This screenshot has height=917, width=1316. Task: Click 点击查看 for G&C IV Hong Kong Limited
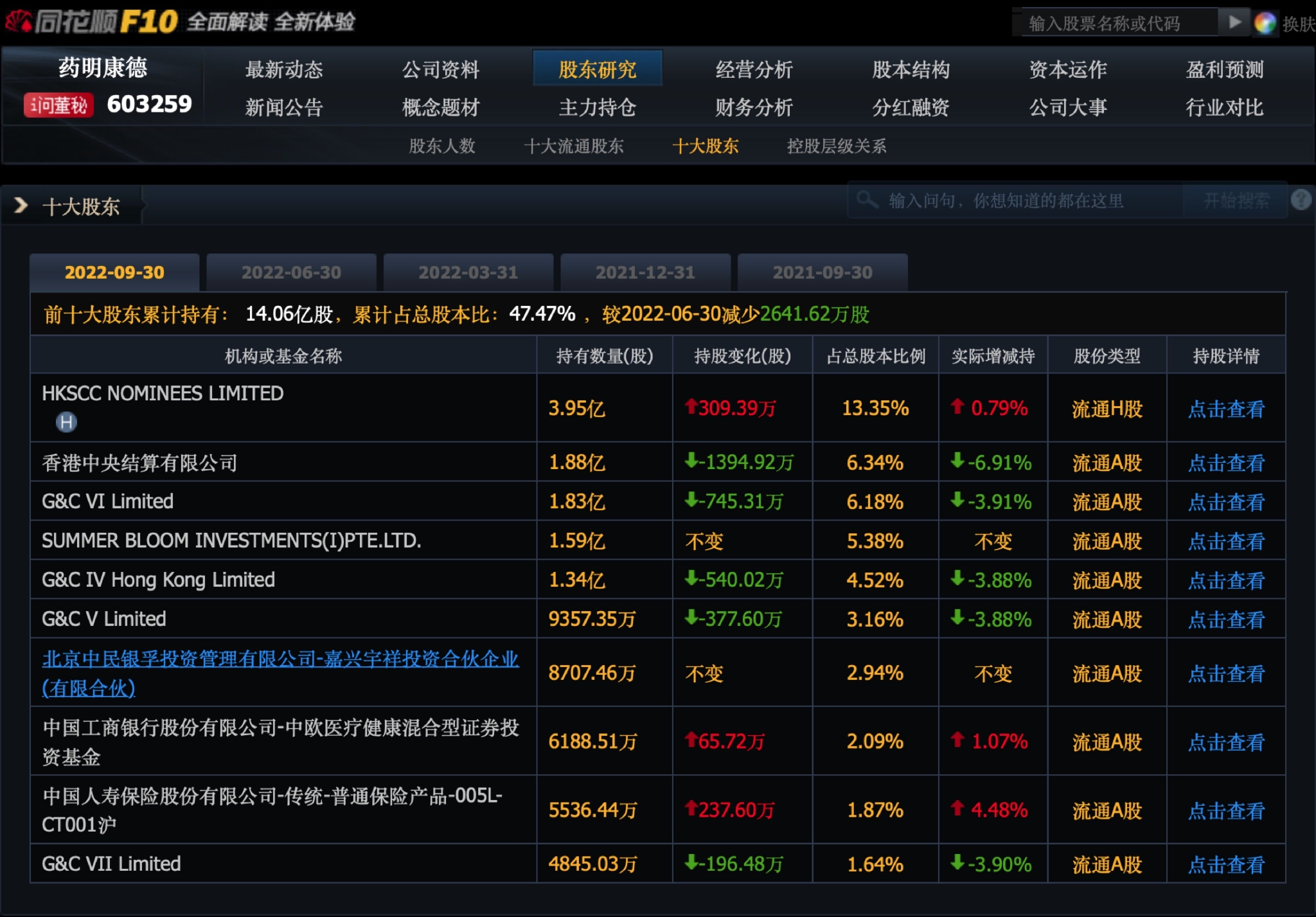click(1226, 580)
